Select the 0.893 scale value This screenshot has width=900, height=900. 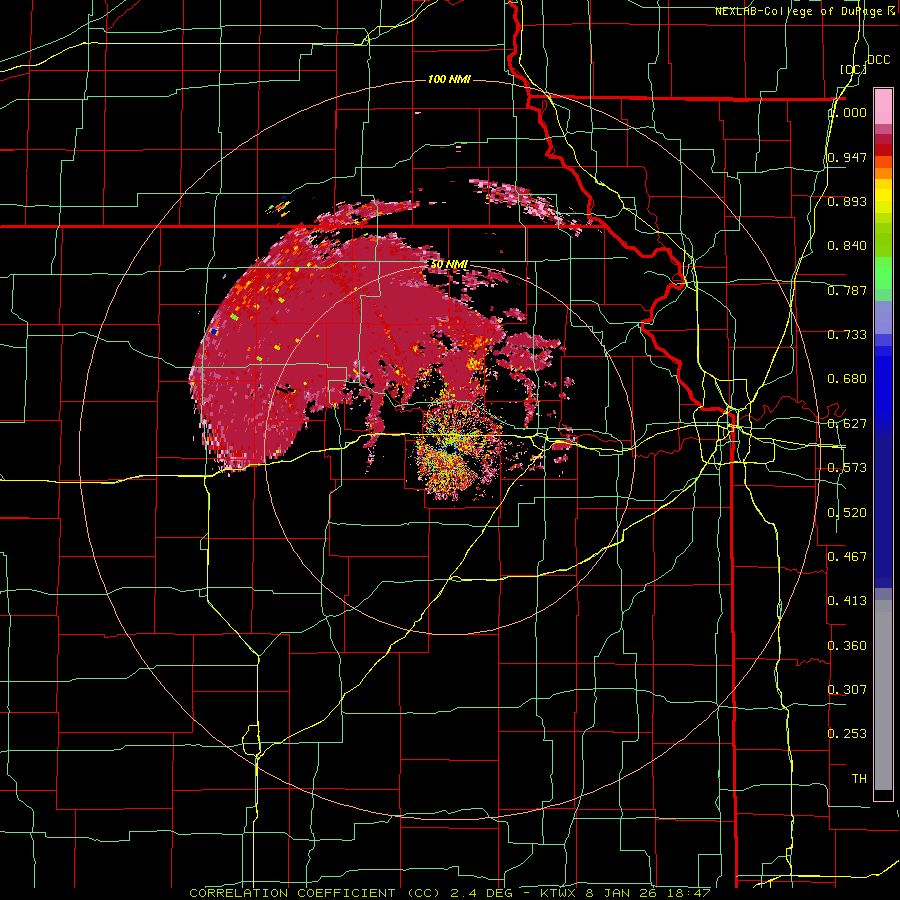pos(847,201)
